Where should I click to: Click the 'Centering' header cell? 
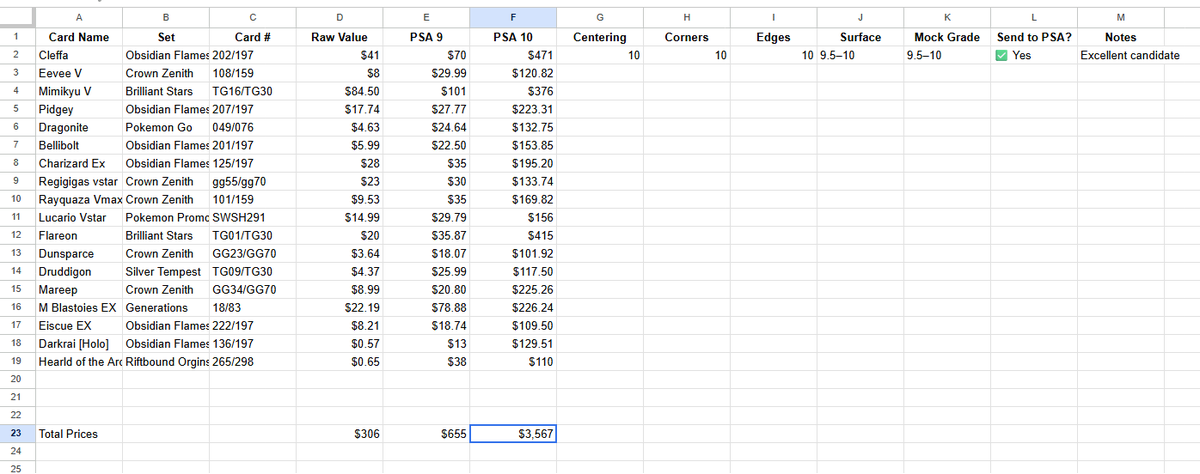[x=600, y=37]
